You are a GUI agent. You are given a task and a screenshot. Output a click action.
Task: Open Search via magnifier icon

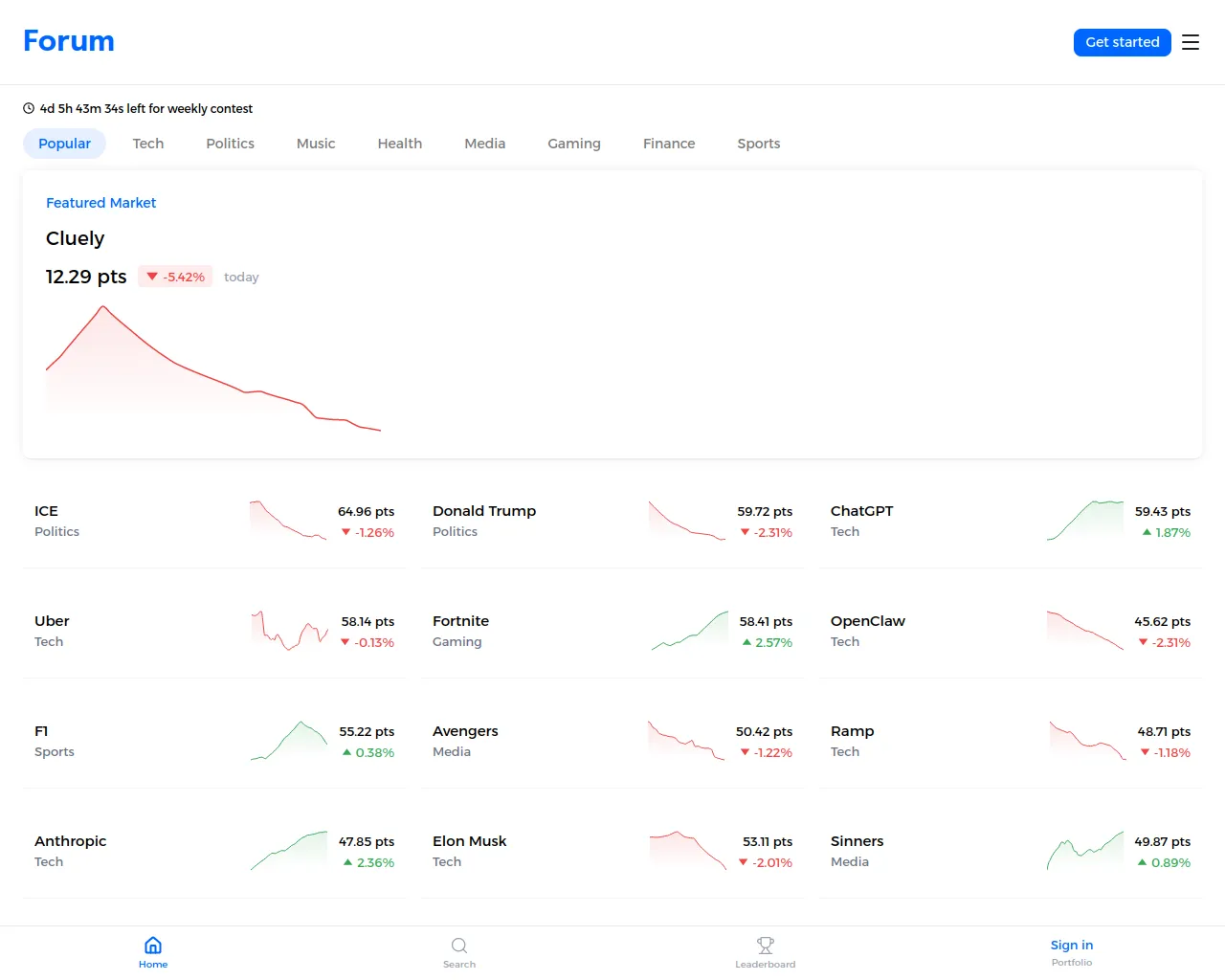pos(459,946)
